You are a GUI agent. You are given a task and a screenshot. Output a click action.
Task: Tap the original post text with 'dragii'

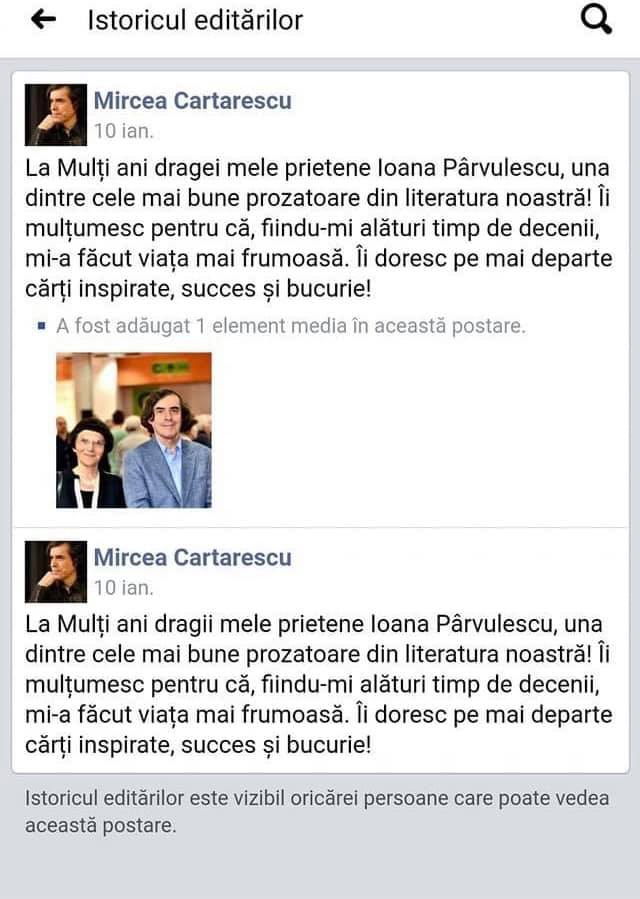coord(318,685)
